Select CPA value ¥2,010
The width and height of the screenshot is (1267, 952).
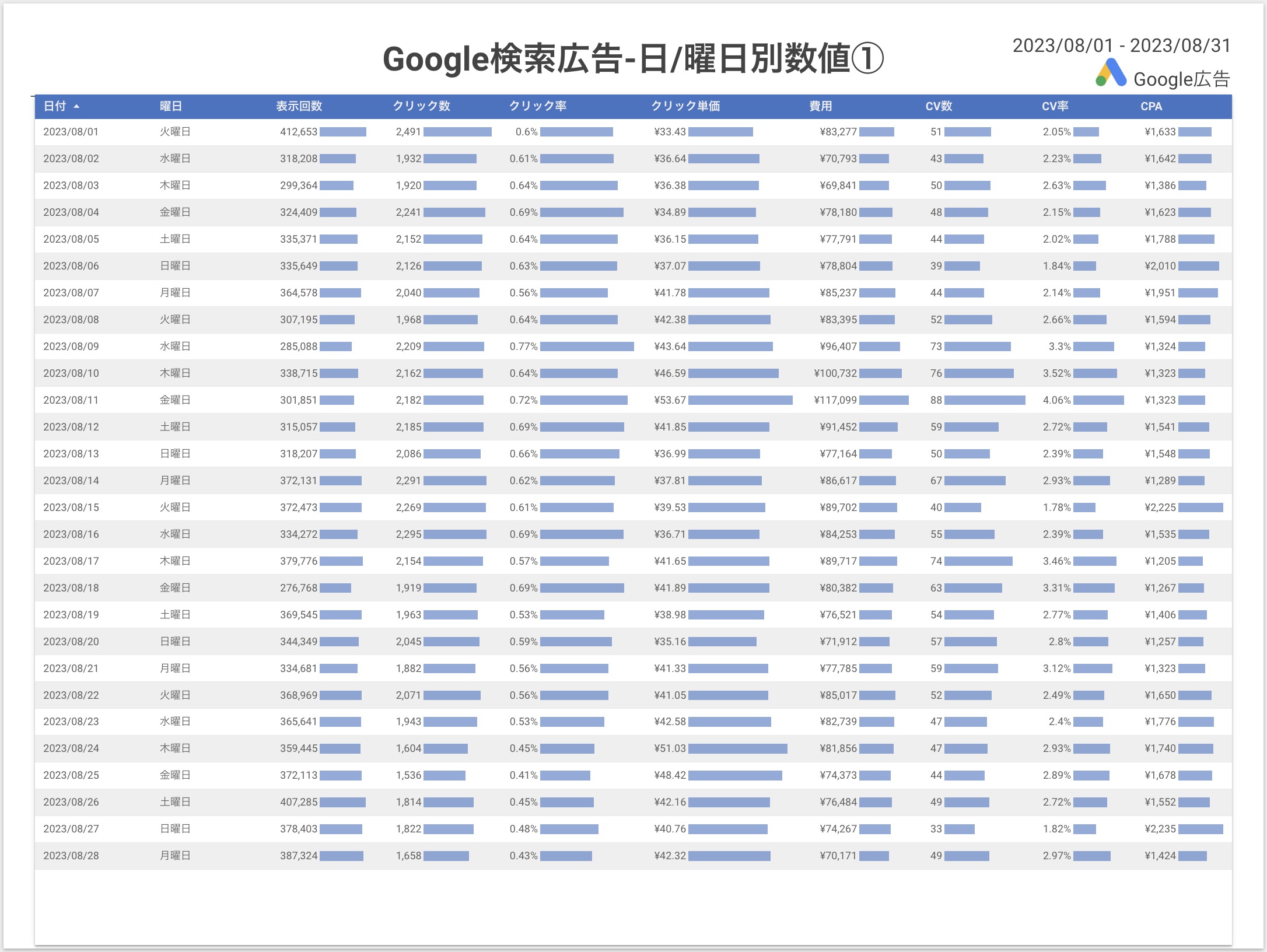1160,266
